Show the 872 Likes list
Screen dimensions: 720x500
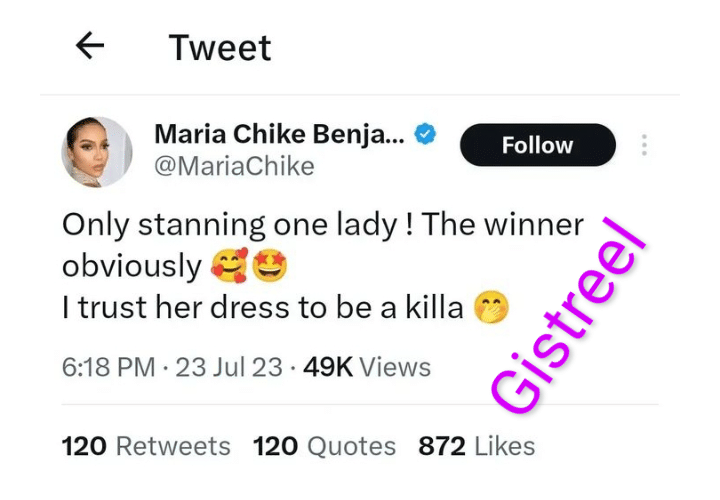pos(476,446)
